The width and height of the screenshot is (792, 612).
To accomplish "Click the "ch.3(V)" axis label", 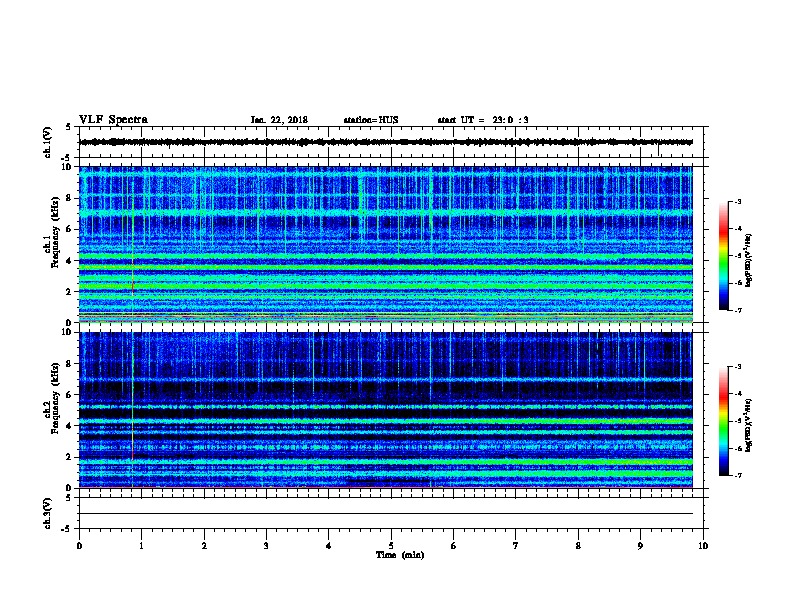I will pos(48,514).
